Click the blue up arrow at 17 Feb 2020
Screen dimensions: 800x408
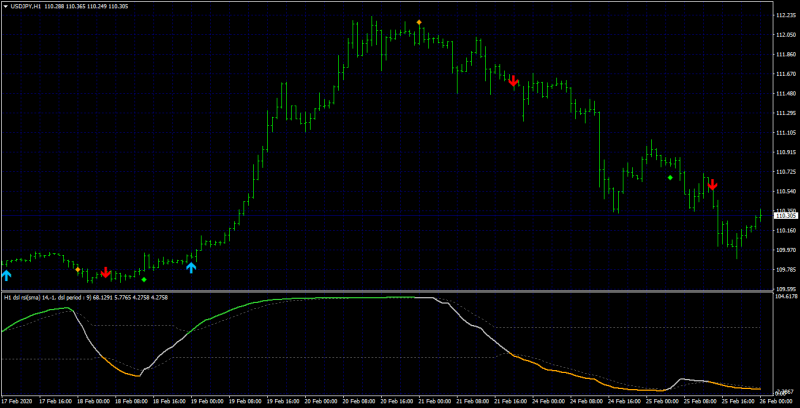(6, 276)
